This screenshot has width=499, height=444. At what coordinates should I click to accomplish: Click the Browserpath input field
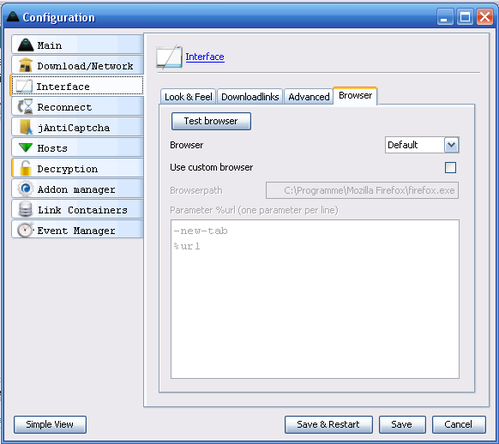coord(362,190)
